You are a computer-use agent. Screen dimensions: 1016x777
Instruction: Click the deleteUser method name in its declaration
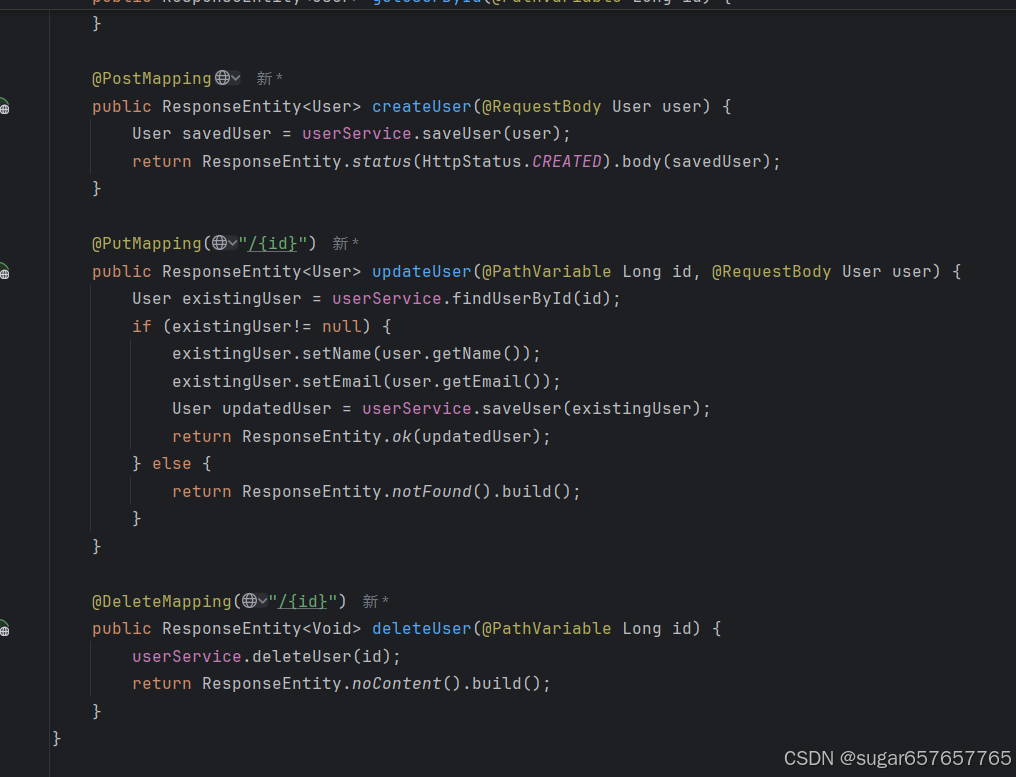point(422,629)
